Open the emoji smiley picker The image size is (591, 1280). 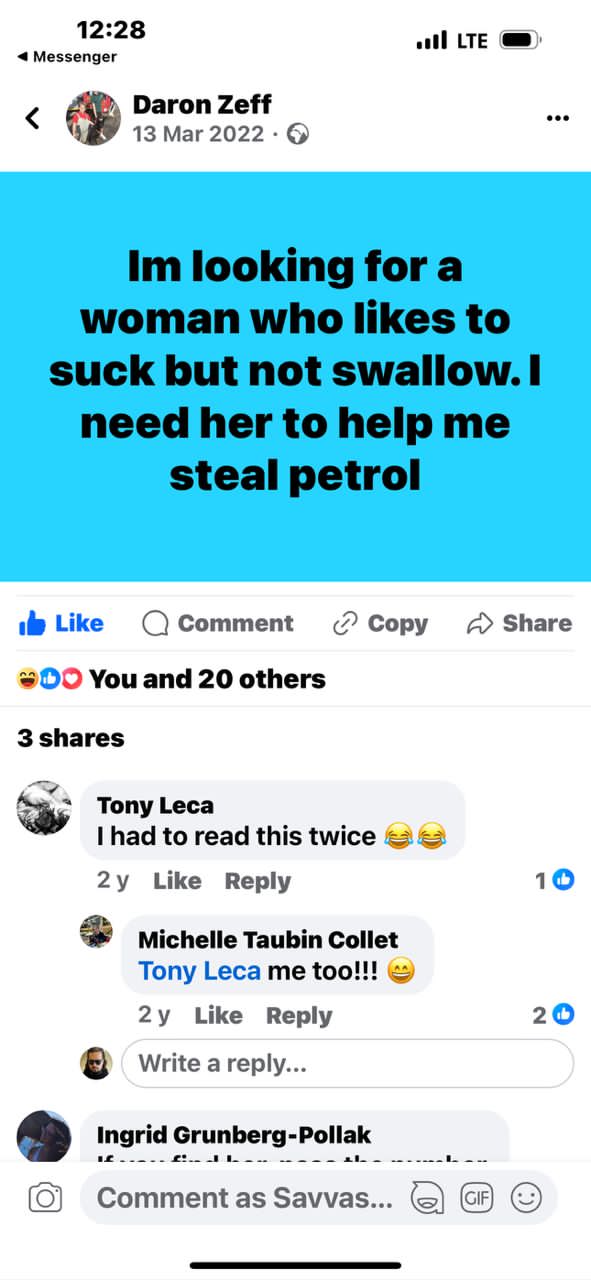[526, 1197]
